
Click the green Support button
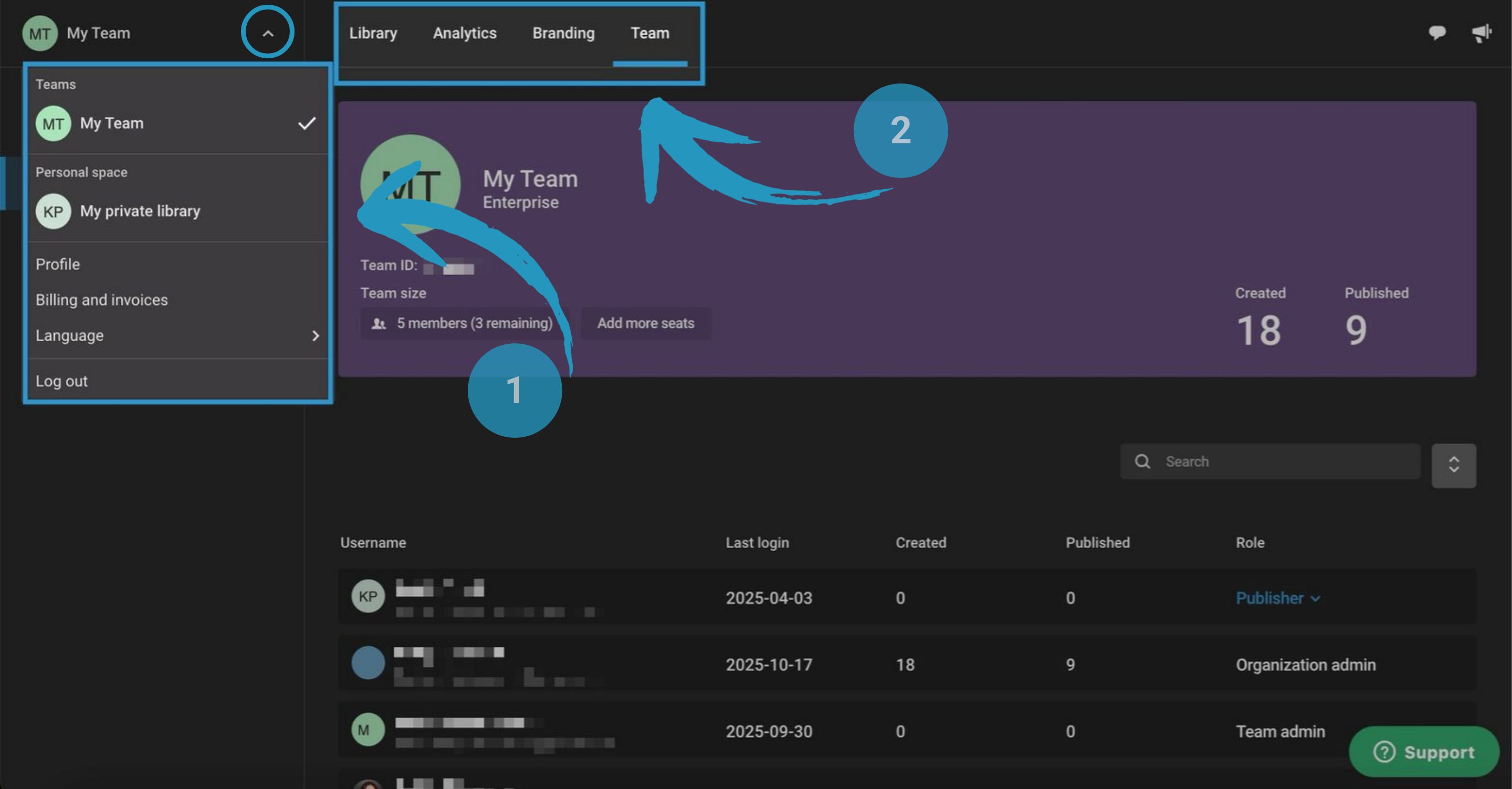coord(1423,752)
